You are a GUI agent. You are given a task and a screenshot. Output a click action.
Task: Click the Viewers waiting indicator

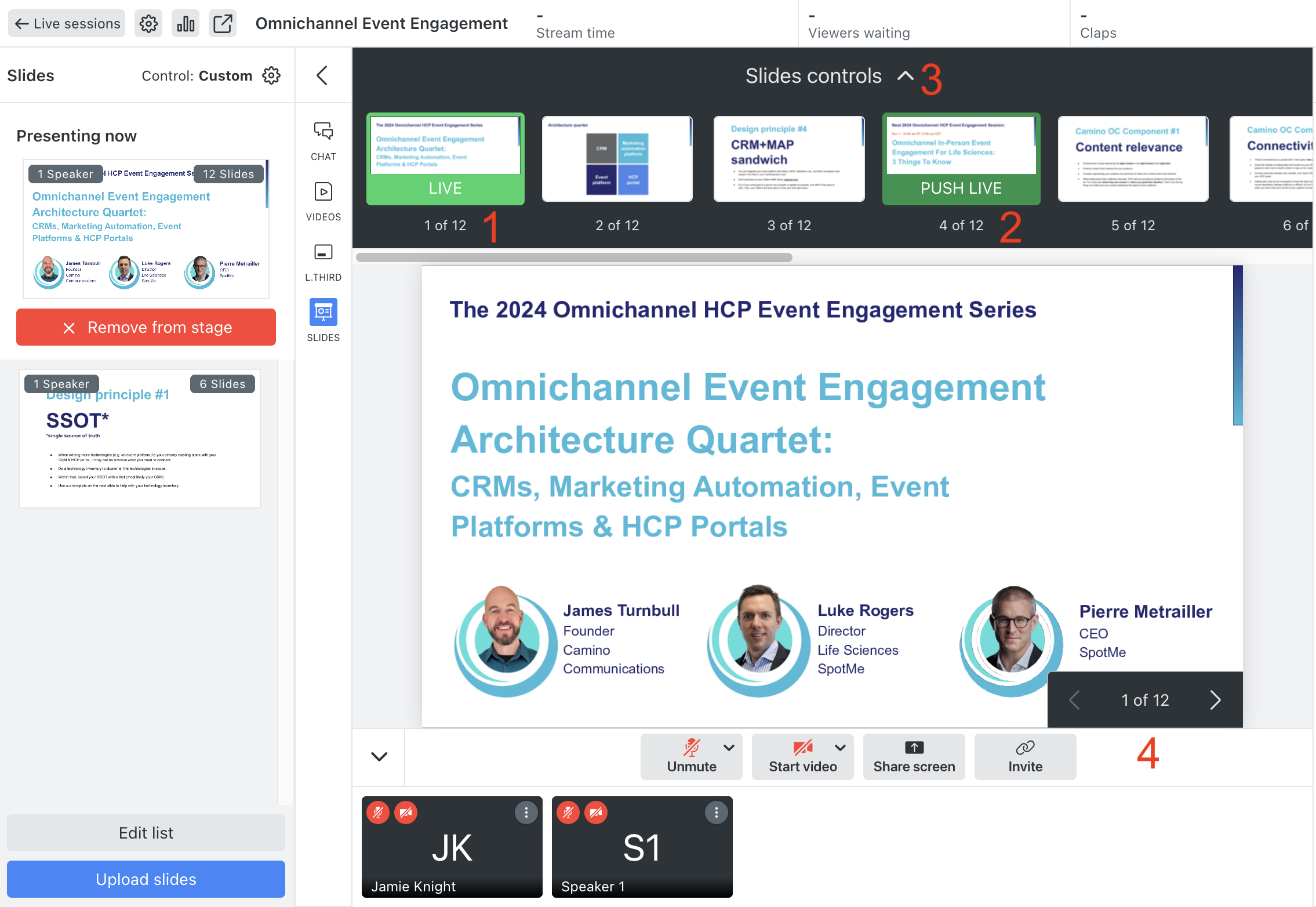click(x=859, y=24)
